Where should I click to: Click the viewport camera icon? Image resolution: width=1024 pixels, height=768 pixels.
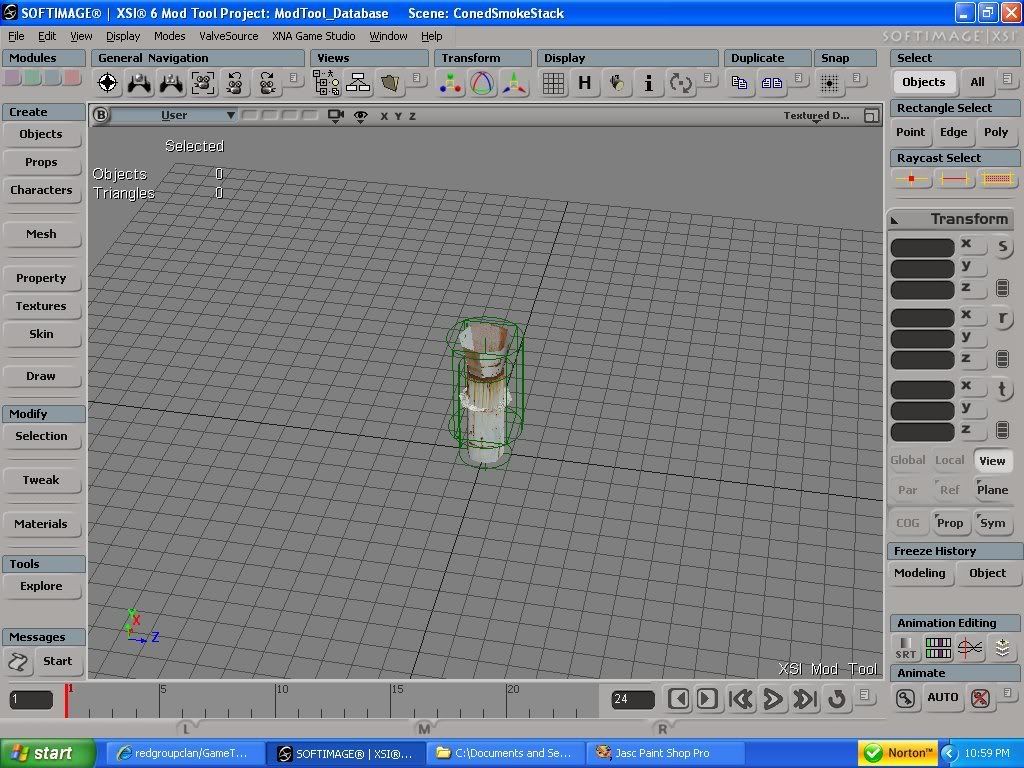point(336,116)
